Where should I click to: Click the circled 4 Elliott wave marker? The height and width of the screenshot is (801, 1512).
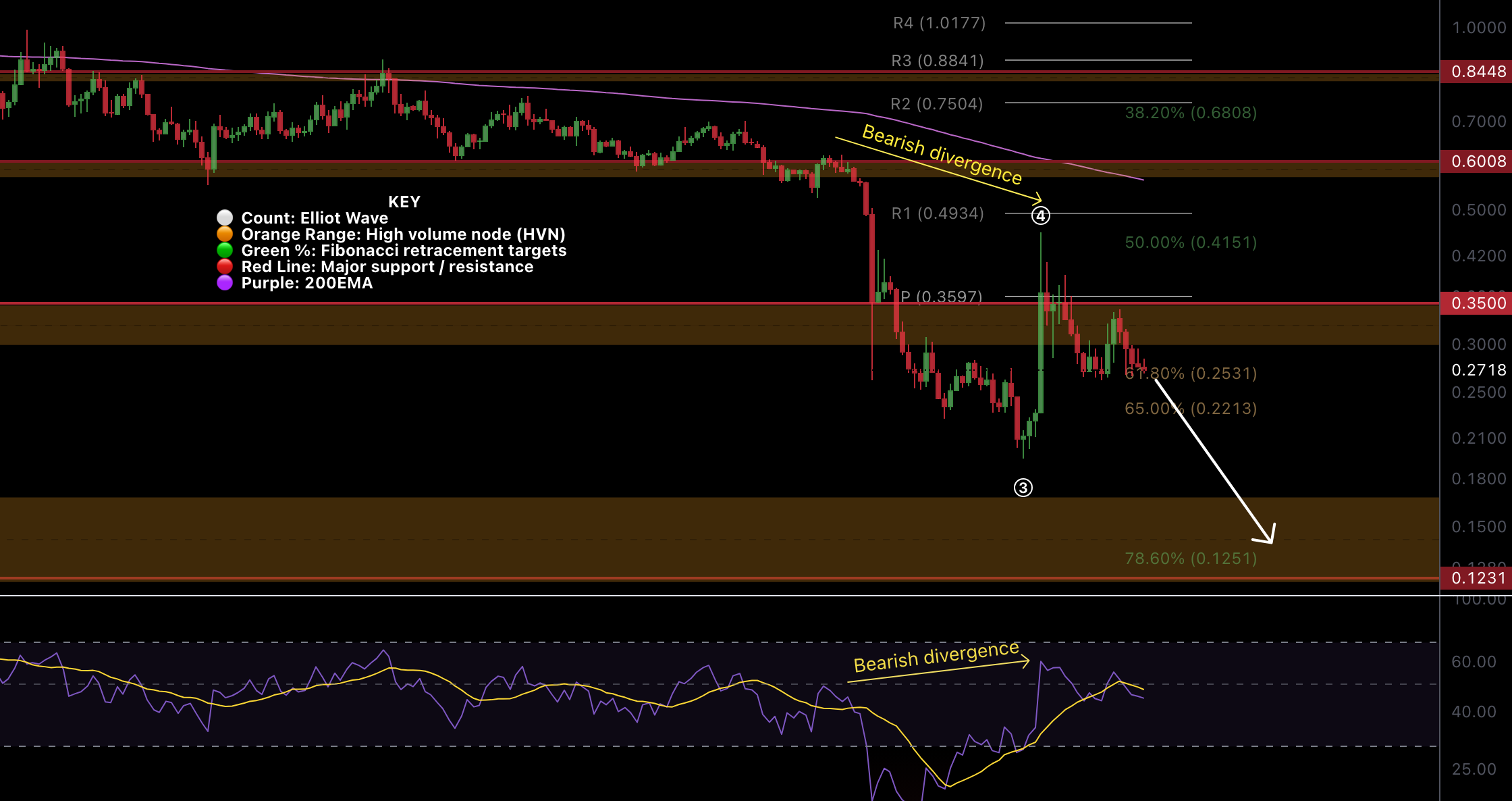[x=1040, y=215]
